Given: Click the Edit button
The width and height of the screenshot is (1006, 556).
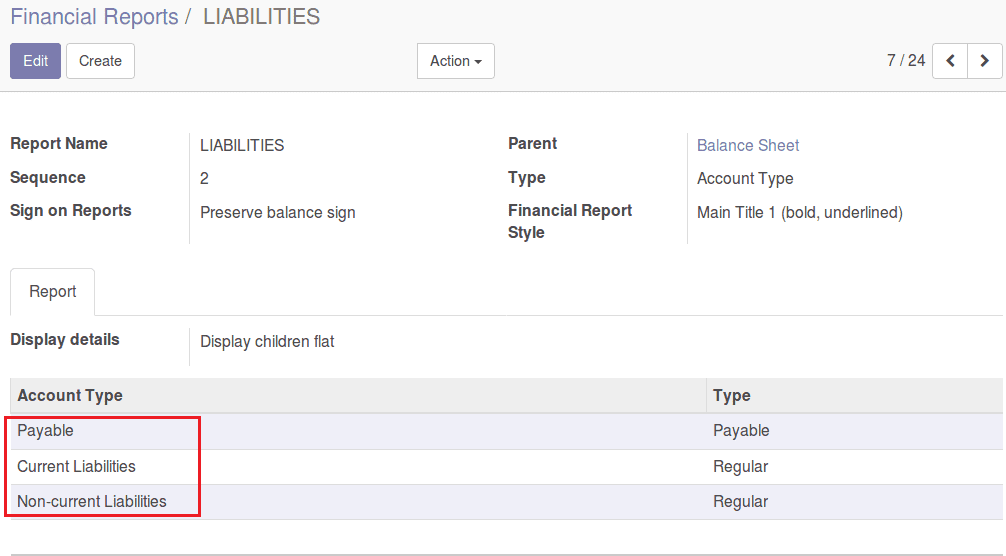Looking at the screenshot, I should (35, 61).
